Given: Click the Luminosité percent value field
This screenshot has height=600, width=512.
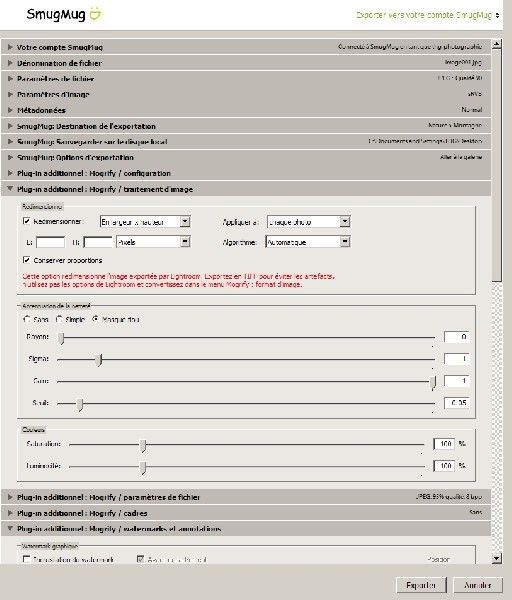Looking at the screenshot, I should [x=444, y=466].
